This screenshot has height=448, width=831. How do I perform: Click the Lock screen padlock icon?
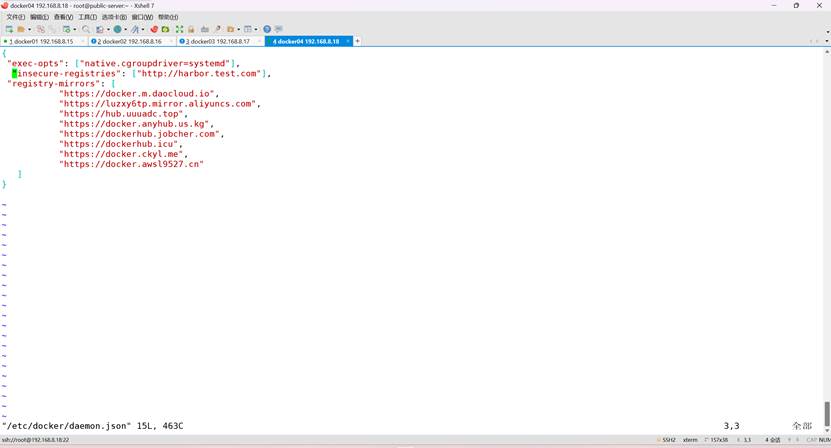pyautogui.click(x=191, y=29)
